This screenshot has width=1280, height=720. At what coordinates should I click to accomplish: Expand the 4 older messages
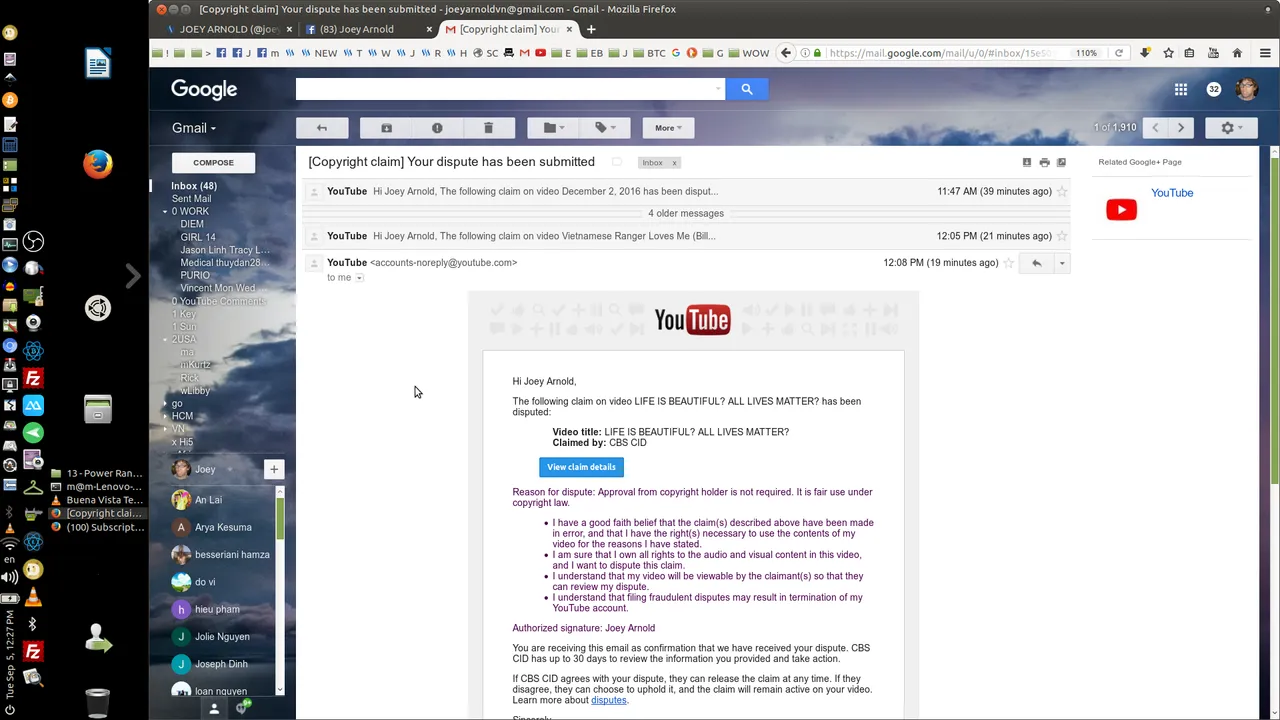coord(686,214)
